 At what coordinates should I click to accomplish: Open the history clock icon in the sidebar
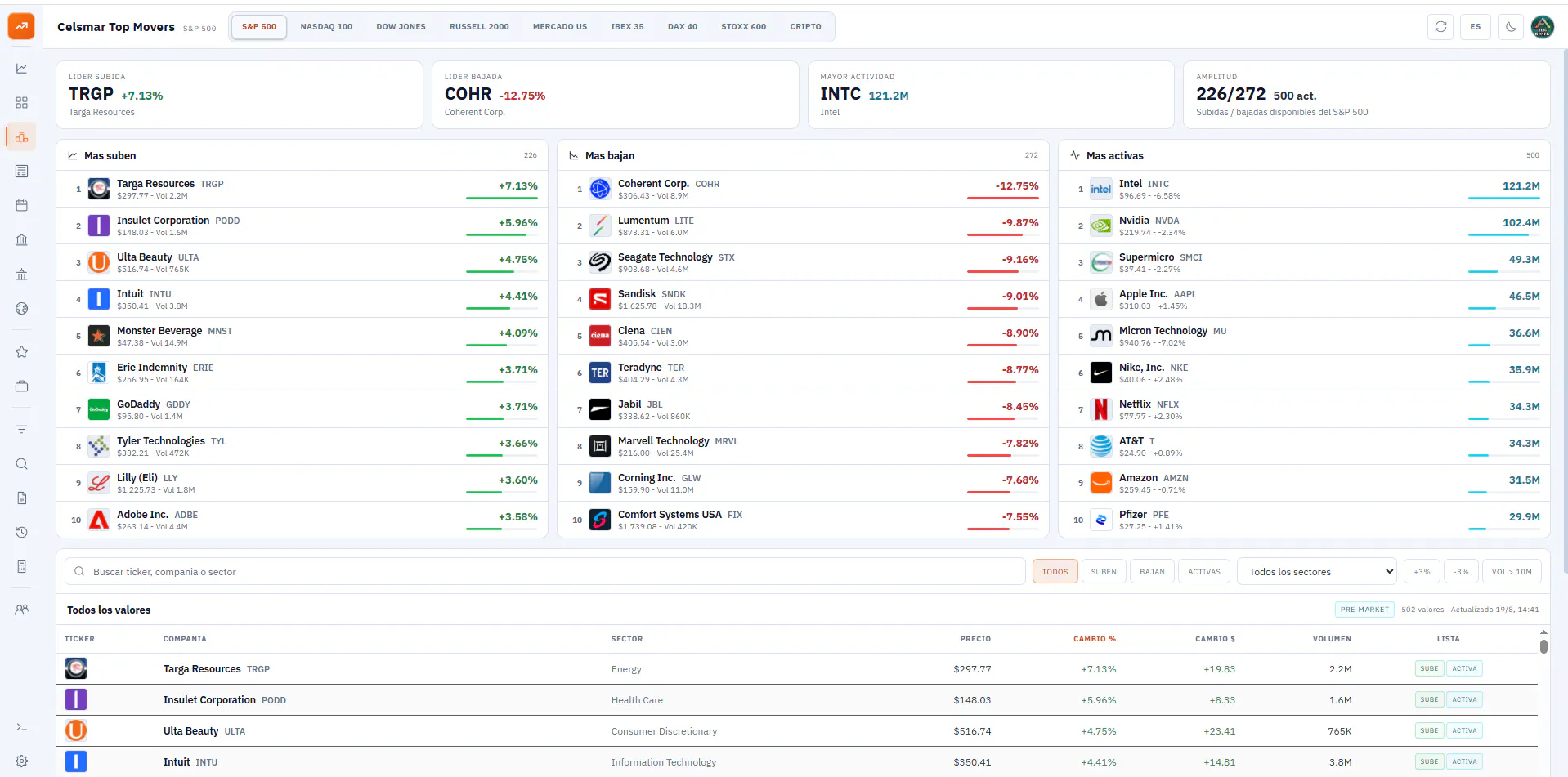point(22,533)
